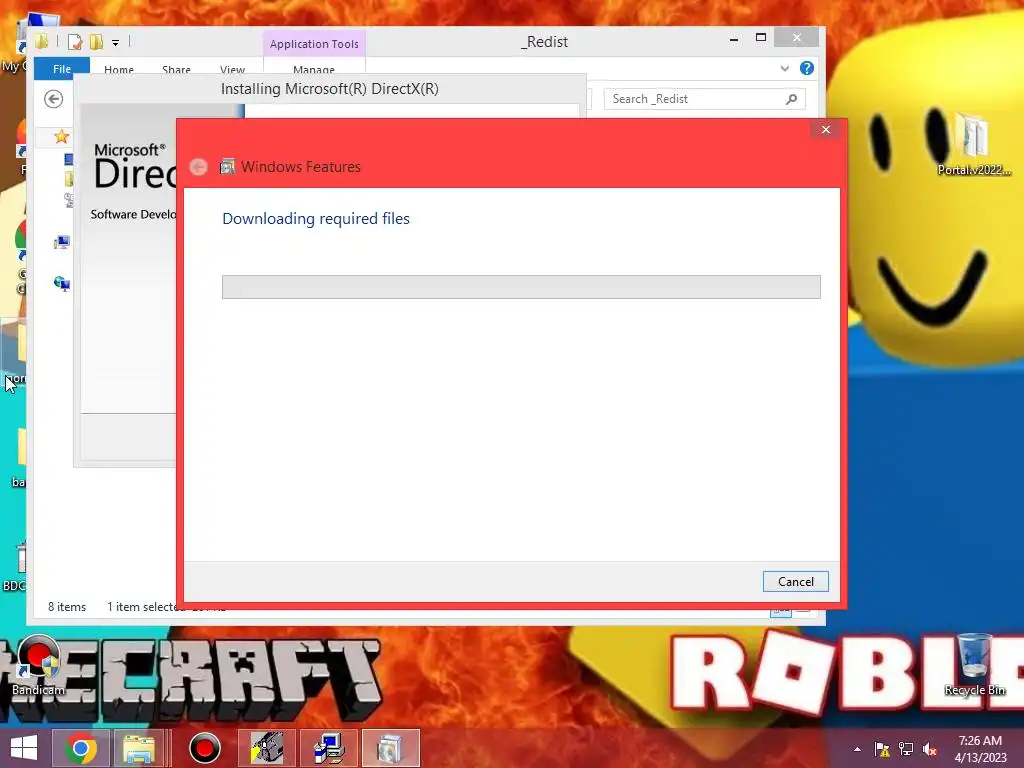
Task: Select the Portal.v2022 desktop folder
Action: (x=974, y=143)
